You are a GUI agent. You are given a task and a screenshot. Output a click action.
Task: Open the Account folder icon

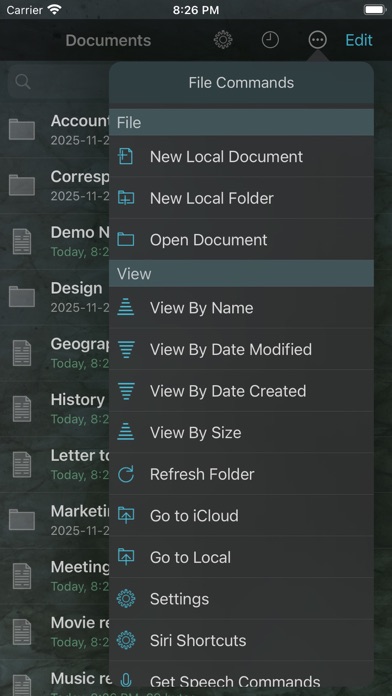click(x=22, y=130)
